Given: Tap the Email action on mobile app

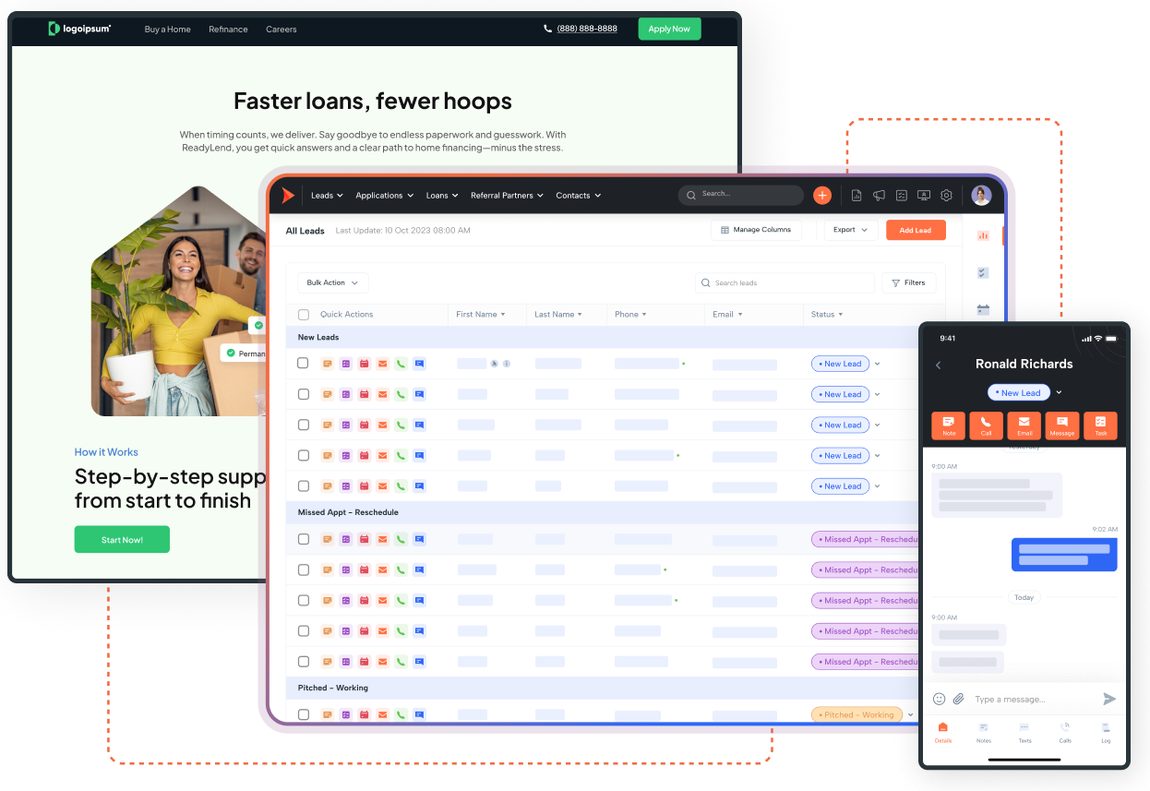Looking at the screenshot, I should tap(1025, 425).
